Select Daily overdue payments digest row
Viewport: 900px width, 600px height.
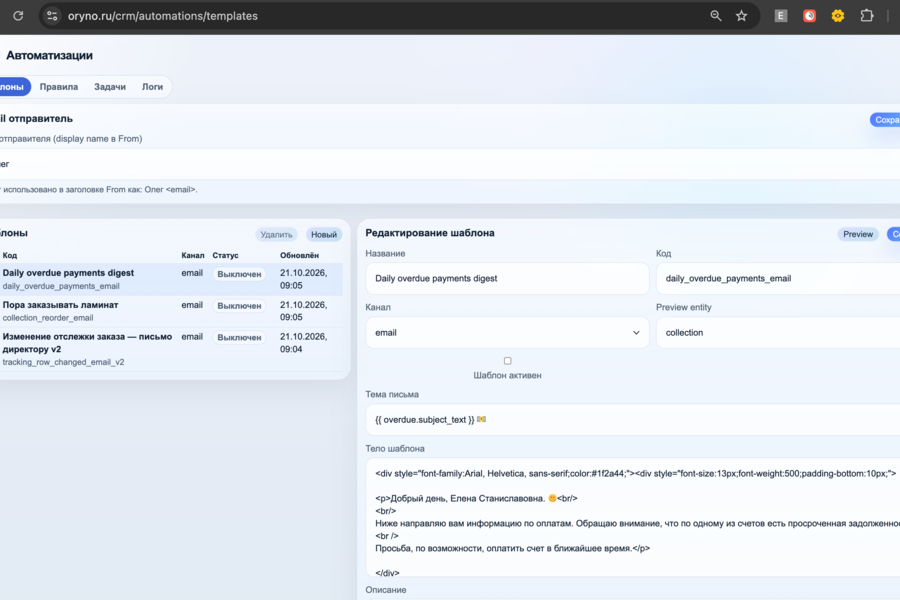pyautogui.click(x=171, y=279)
